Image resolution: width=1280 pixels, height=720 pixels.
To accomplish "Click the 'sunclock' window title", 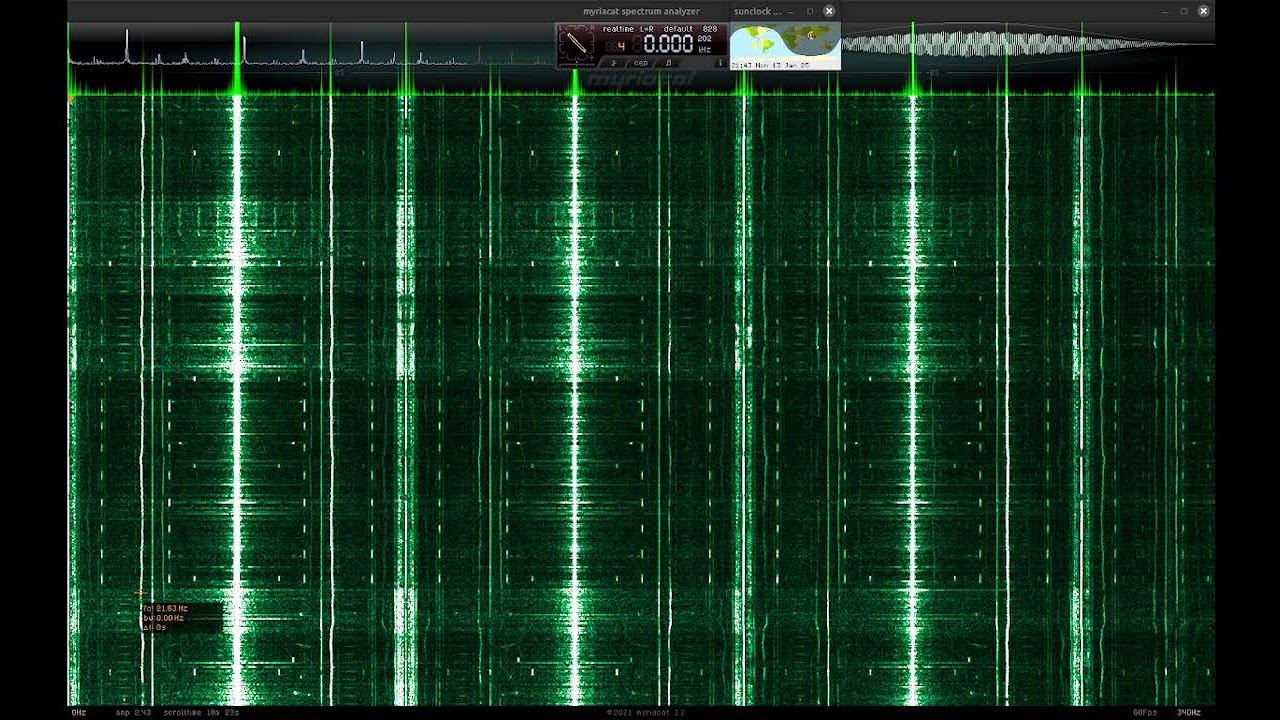I will pos(757,11).
